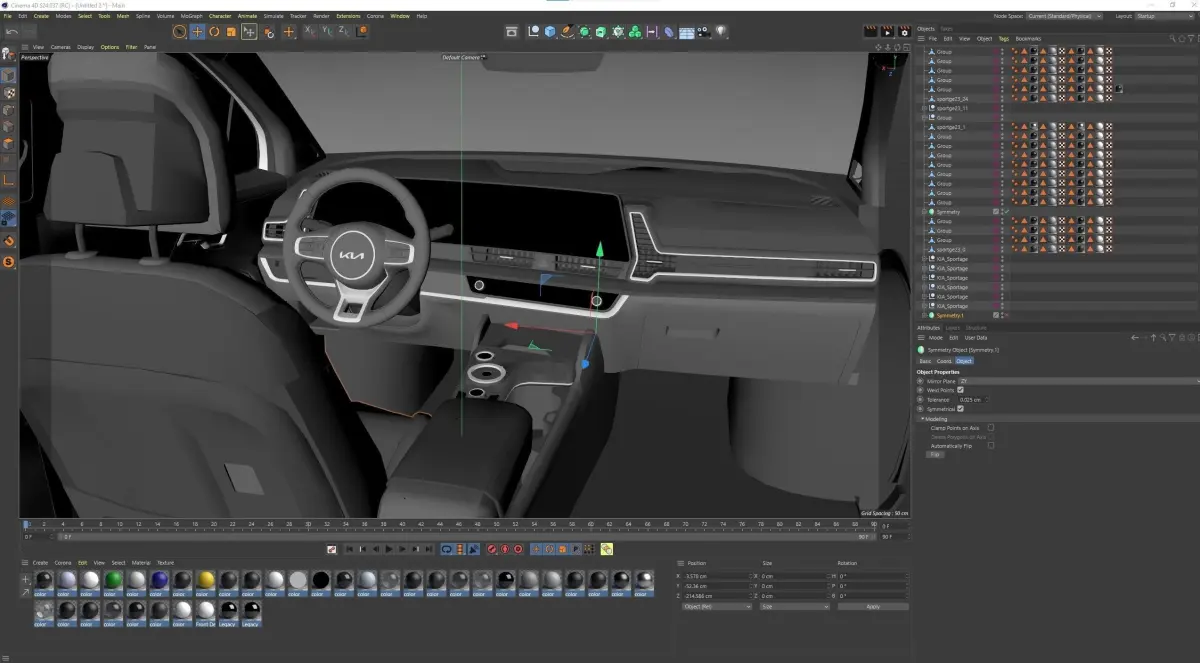Open the Object (Rel) dropdown
This screenshot has height=663, width=1200.
click(717, 606)
